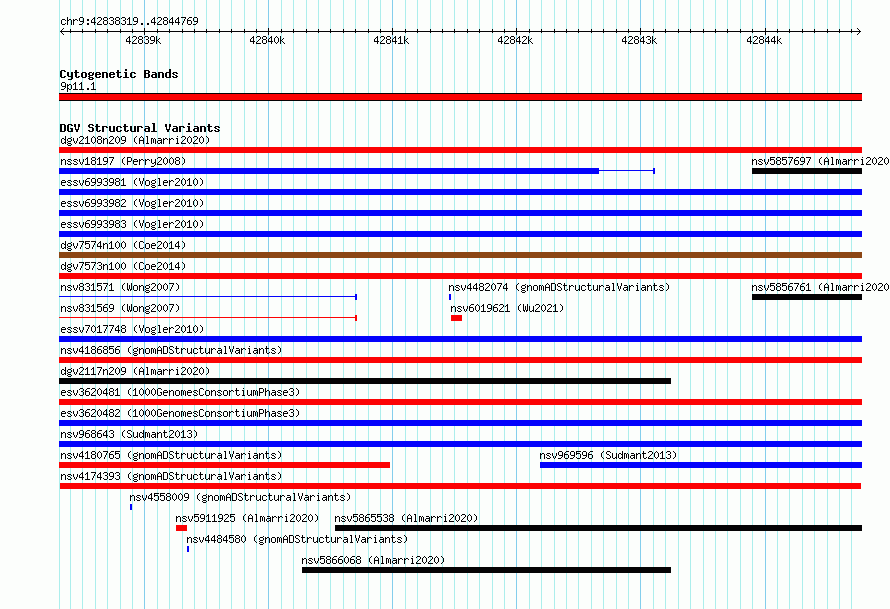The height and width of the screenshot is (609, 890).
Task: Click the nsv4558009 (gnomADStructuralVariants) label
Action: tap(240, 497)
